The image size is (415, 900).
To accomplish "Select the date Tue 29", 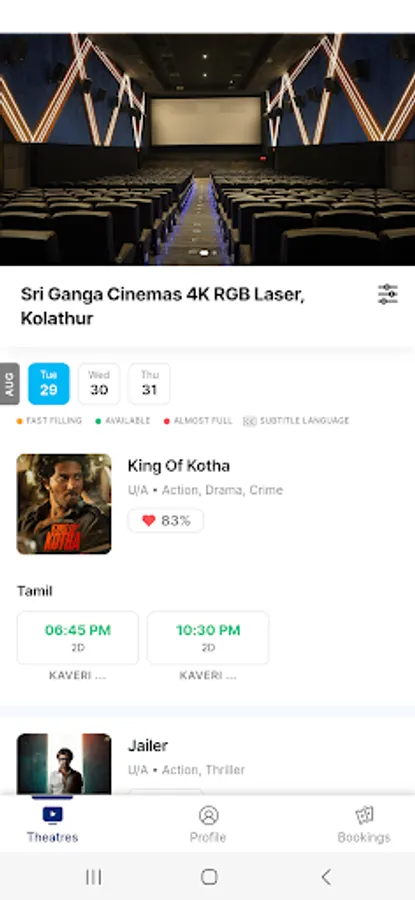I will 49,383.
